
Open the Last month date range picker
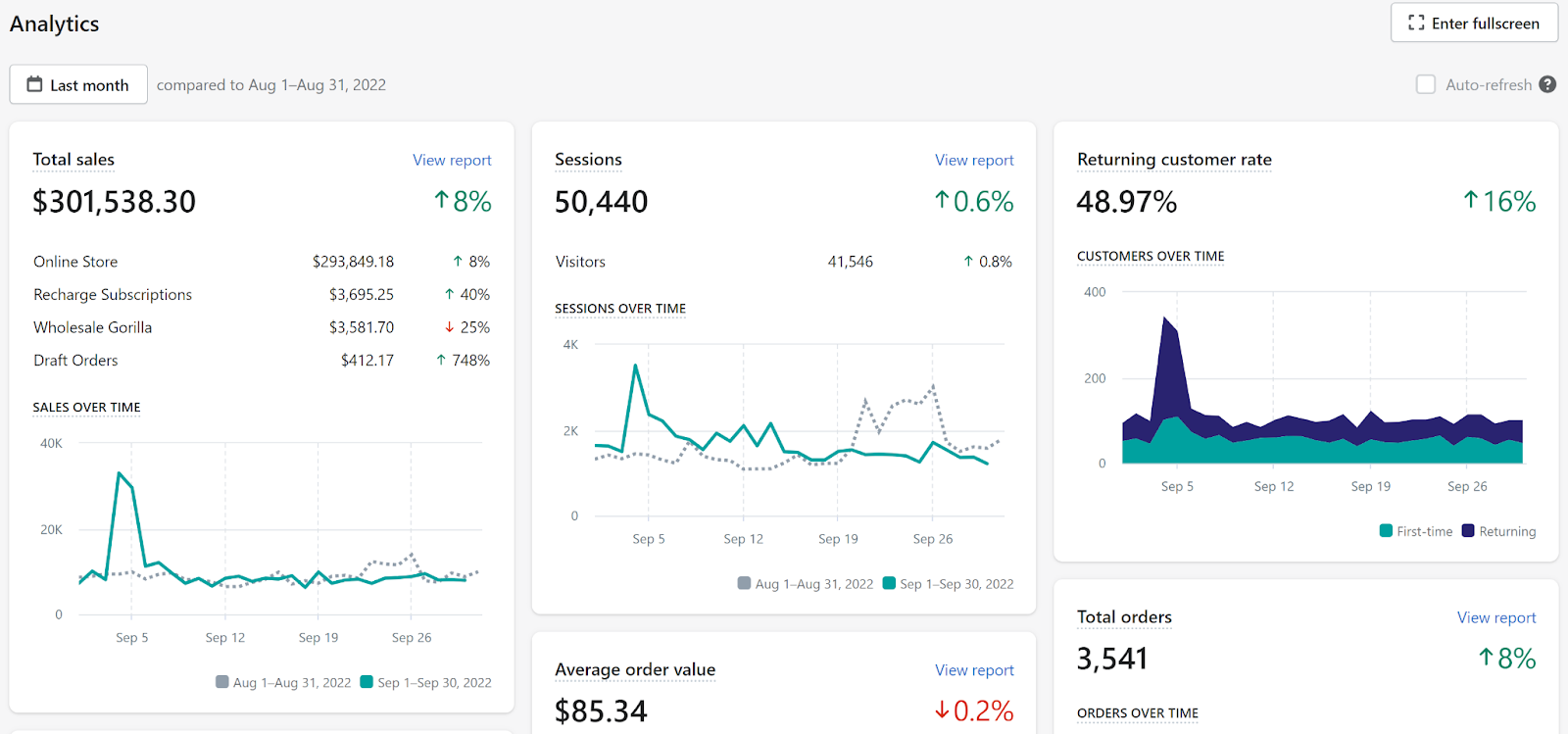tap(78, 84)
